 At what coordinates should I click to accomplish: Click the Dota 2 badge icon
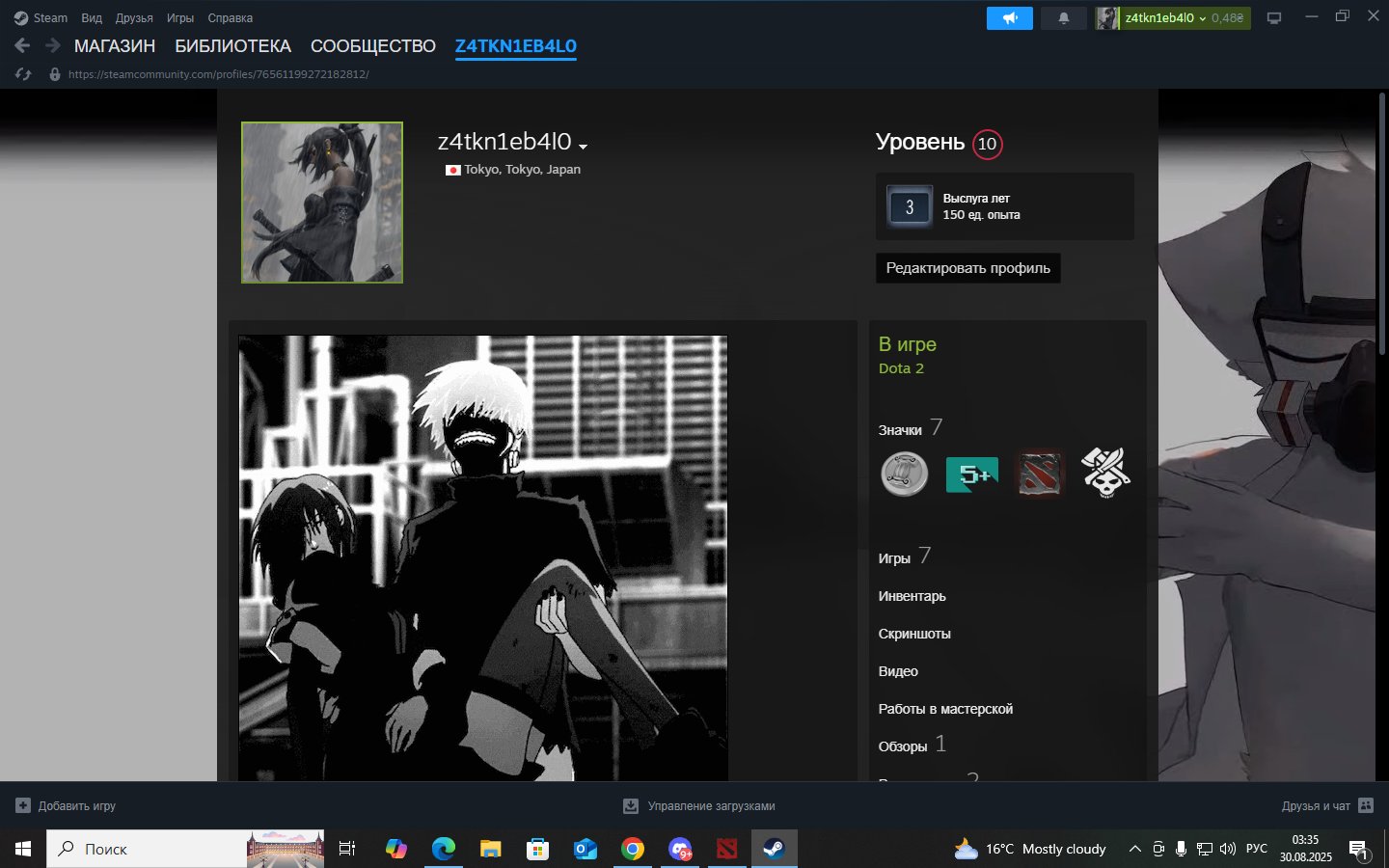(x=1039, y=474)
